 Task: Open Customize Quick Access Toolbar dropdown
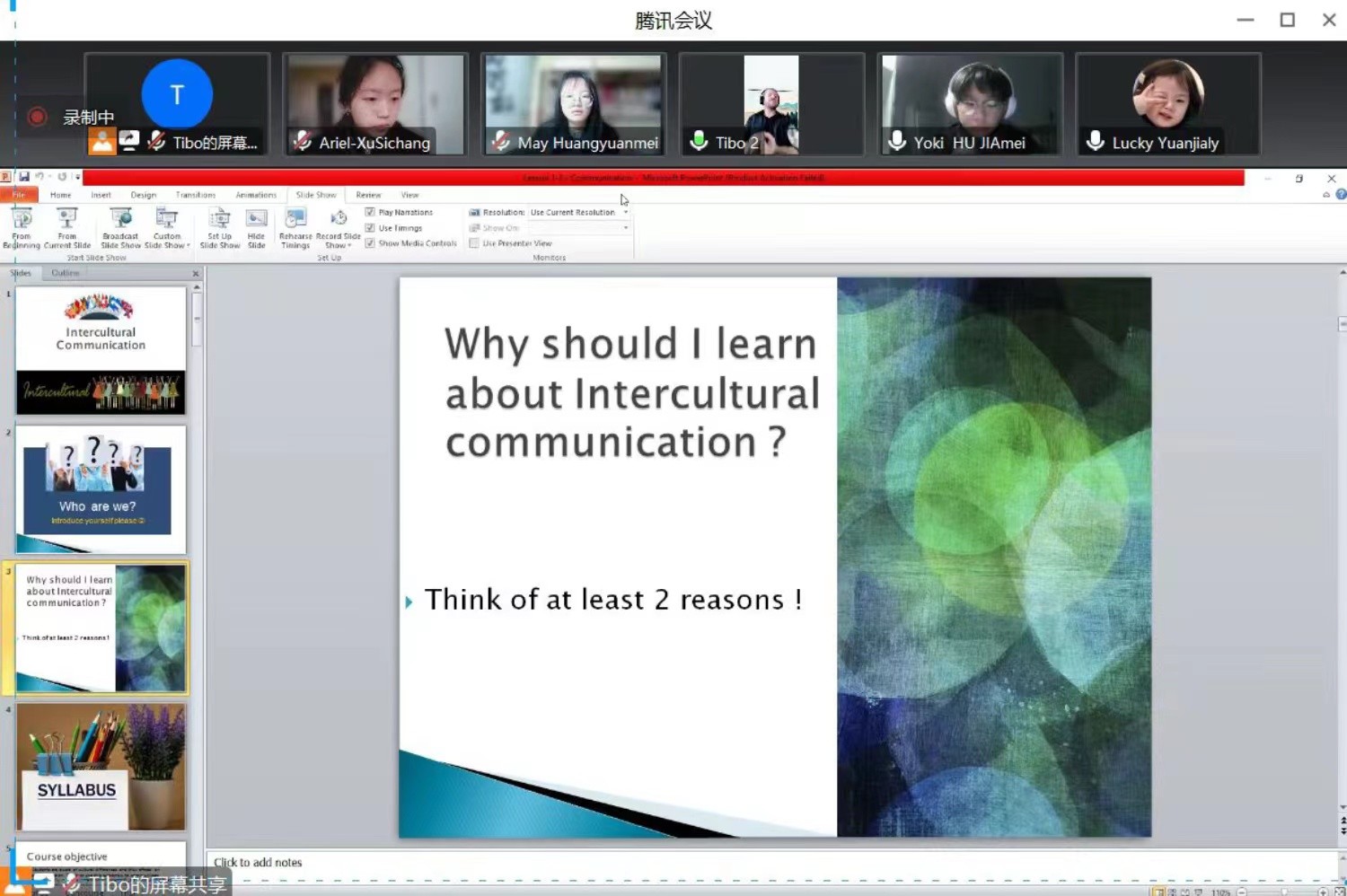[78, 177]
